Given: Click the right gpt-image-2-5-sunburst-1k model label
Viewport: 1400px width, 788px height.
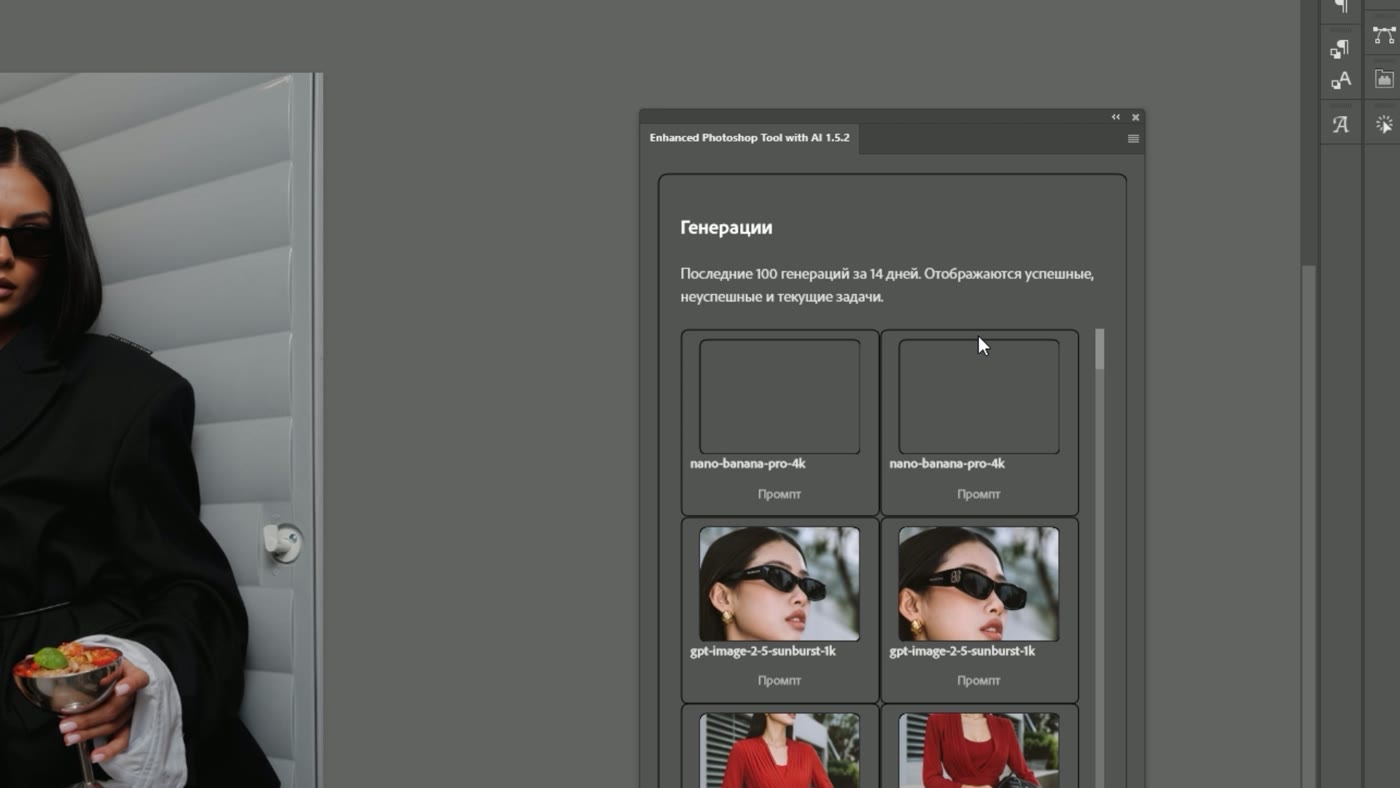Looking at the screenshot, I should pyautogui.click(x=962, y=651).
